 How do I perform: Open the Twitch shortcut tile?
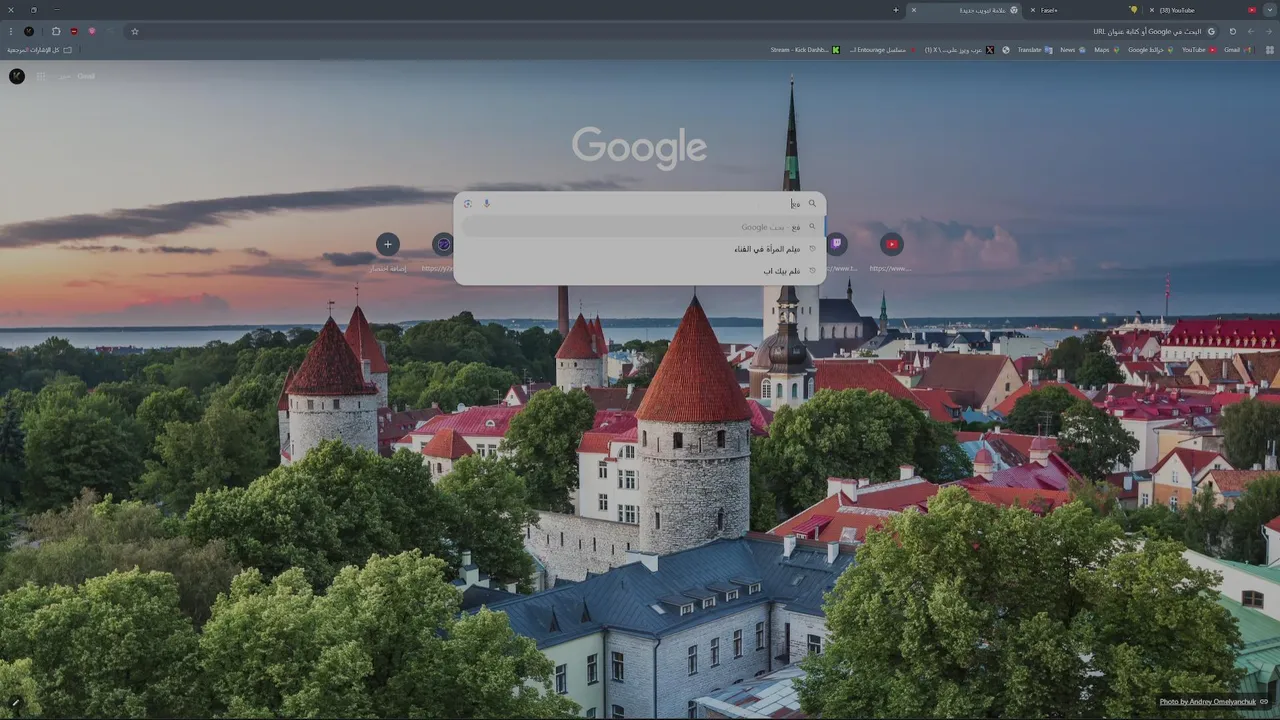pos(836,244)
